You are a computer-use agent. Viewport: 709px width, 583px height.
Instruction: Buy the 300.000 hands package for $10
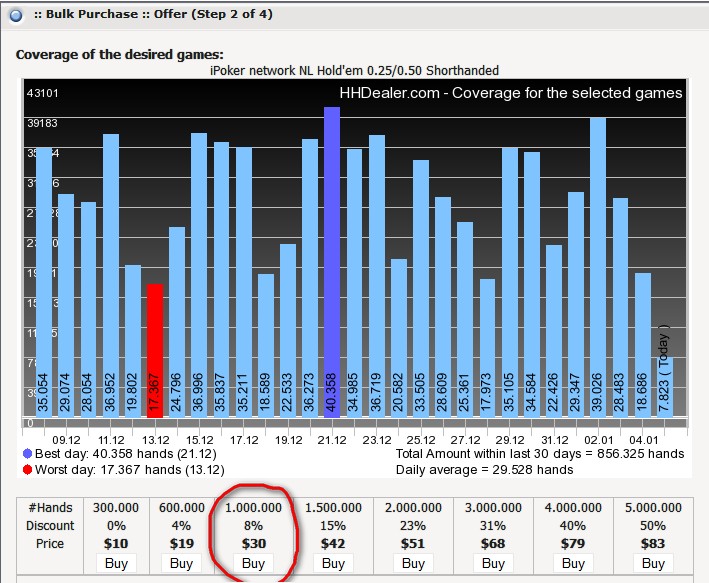(116, 564)
